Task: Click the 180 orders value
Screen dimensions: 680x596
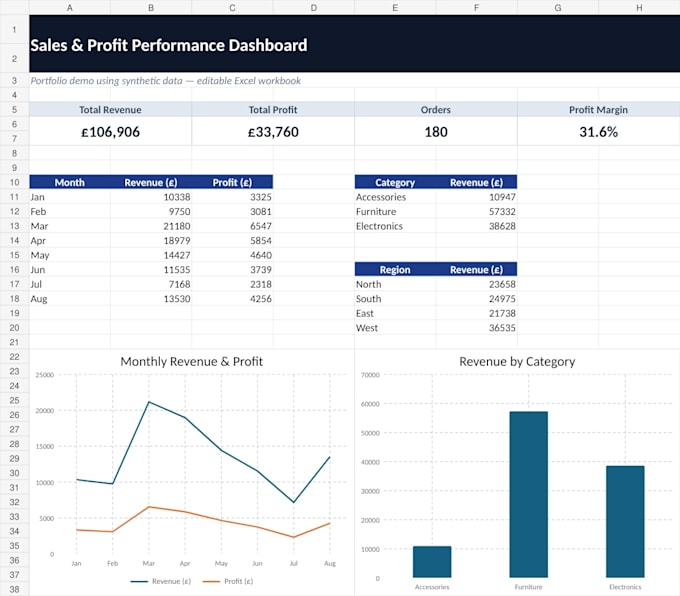Action: [x=436, y=132]
